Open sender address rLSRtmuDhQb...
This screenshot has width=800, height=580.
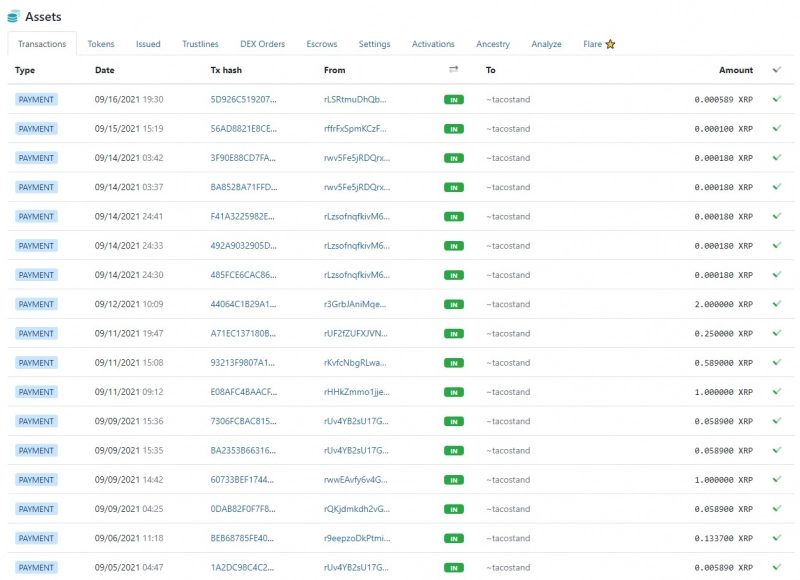point(355,99)
